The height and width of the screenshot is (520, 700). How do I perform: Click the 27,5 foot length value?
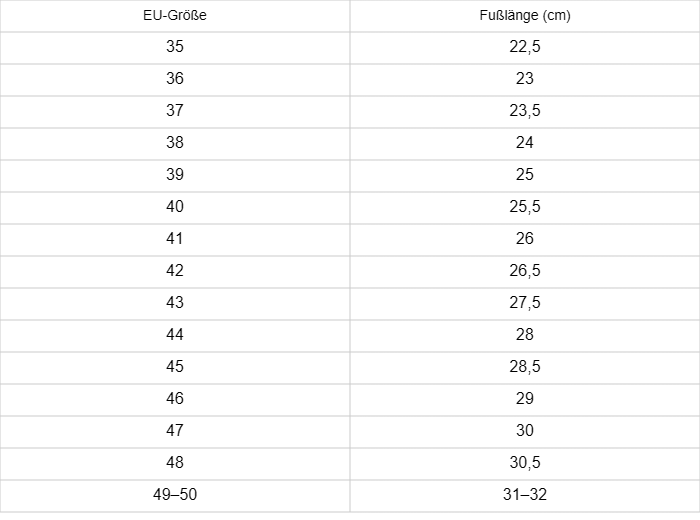(x=525, y=303)
